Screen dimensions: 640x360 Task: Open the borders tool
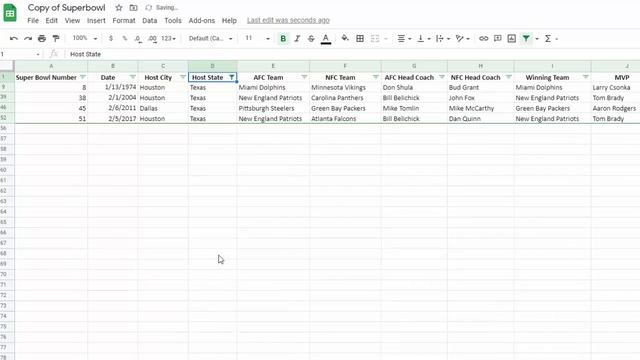point(360,38)
